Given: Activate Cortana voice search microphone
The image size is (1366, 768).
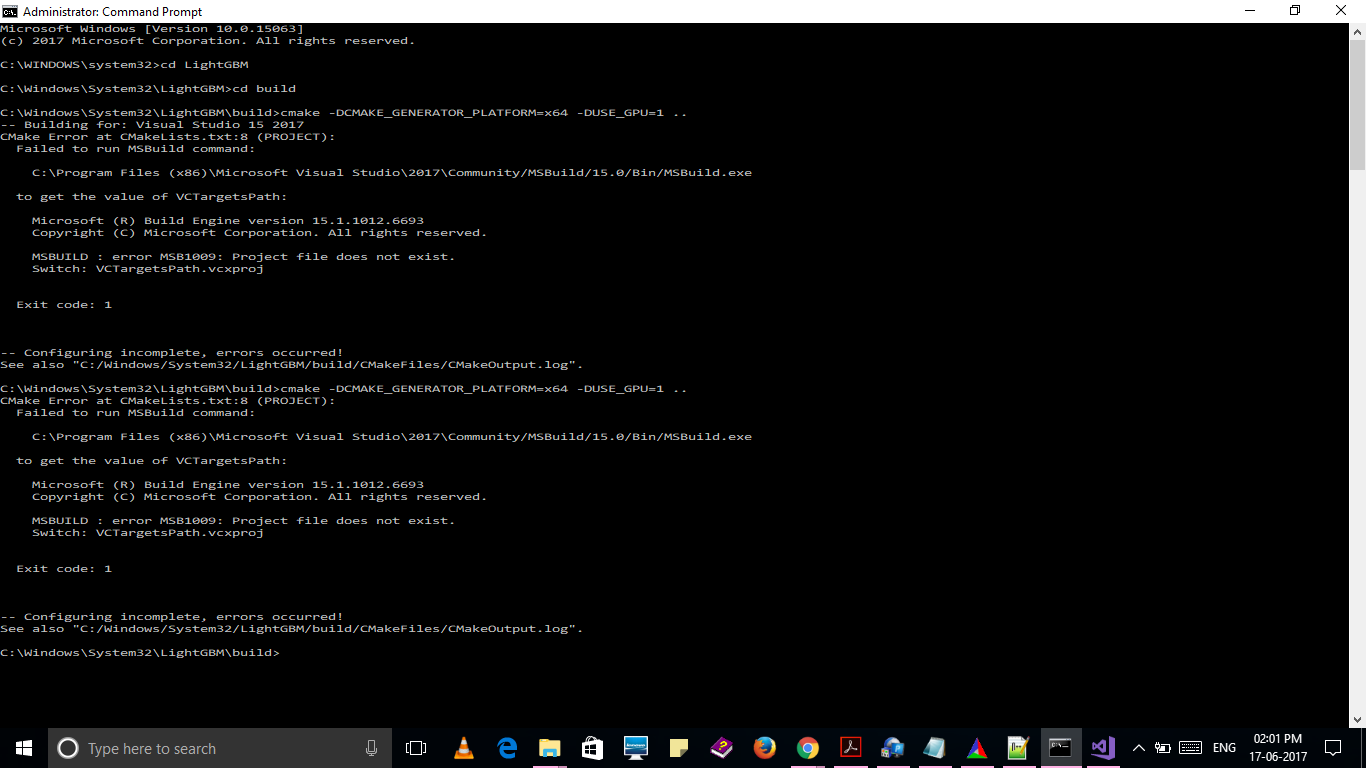Looking at the screenshot, I should click(x=371, y=747).
